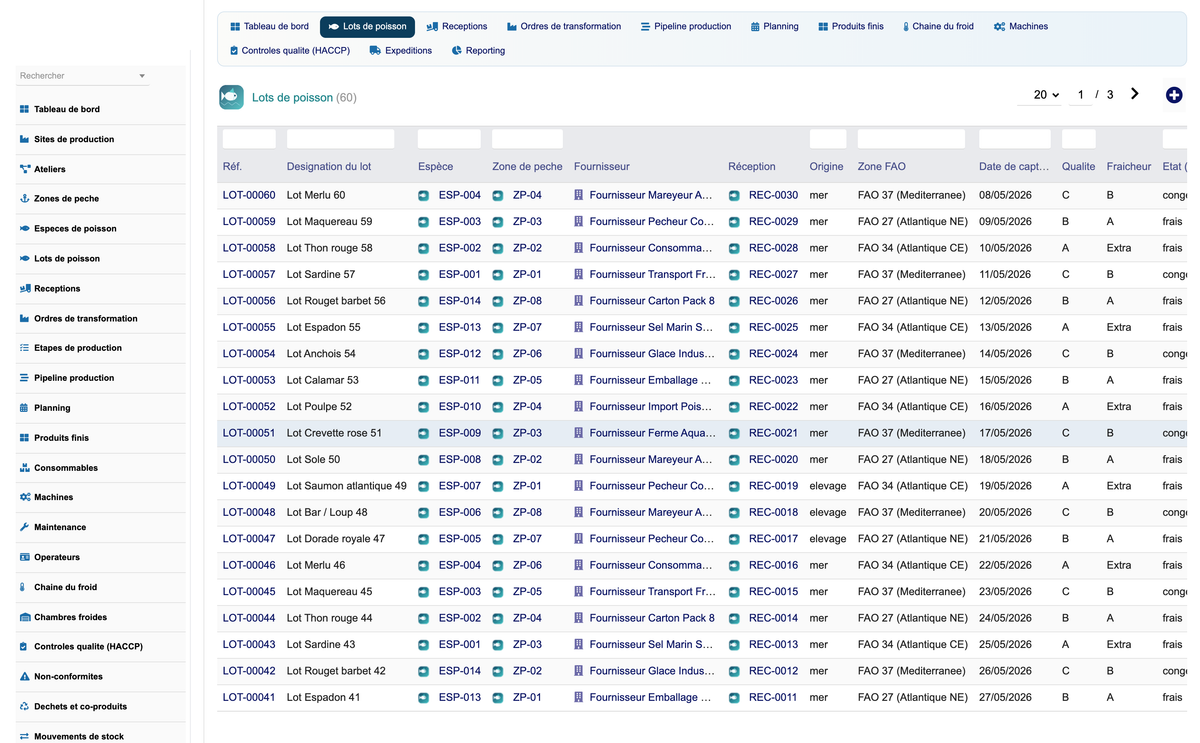The image size is (1200, 743).
Task: Open the Pipeline production tab
Action: click(x=686, y=27)
